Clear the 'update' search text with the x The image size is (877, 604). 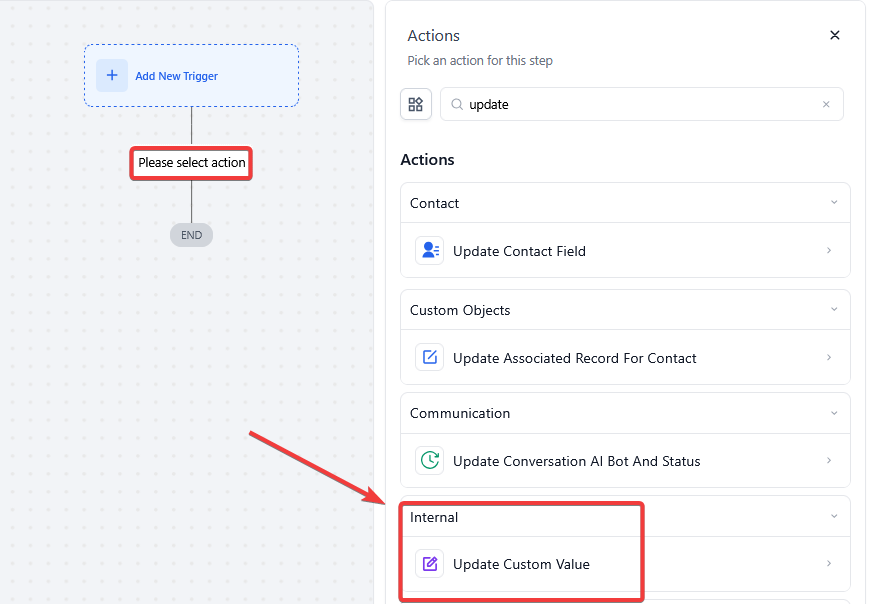coord(826,104)
